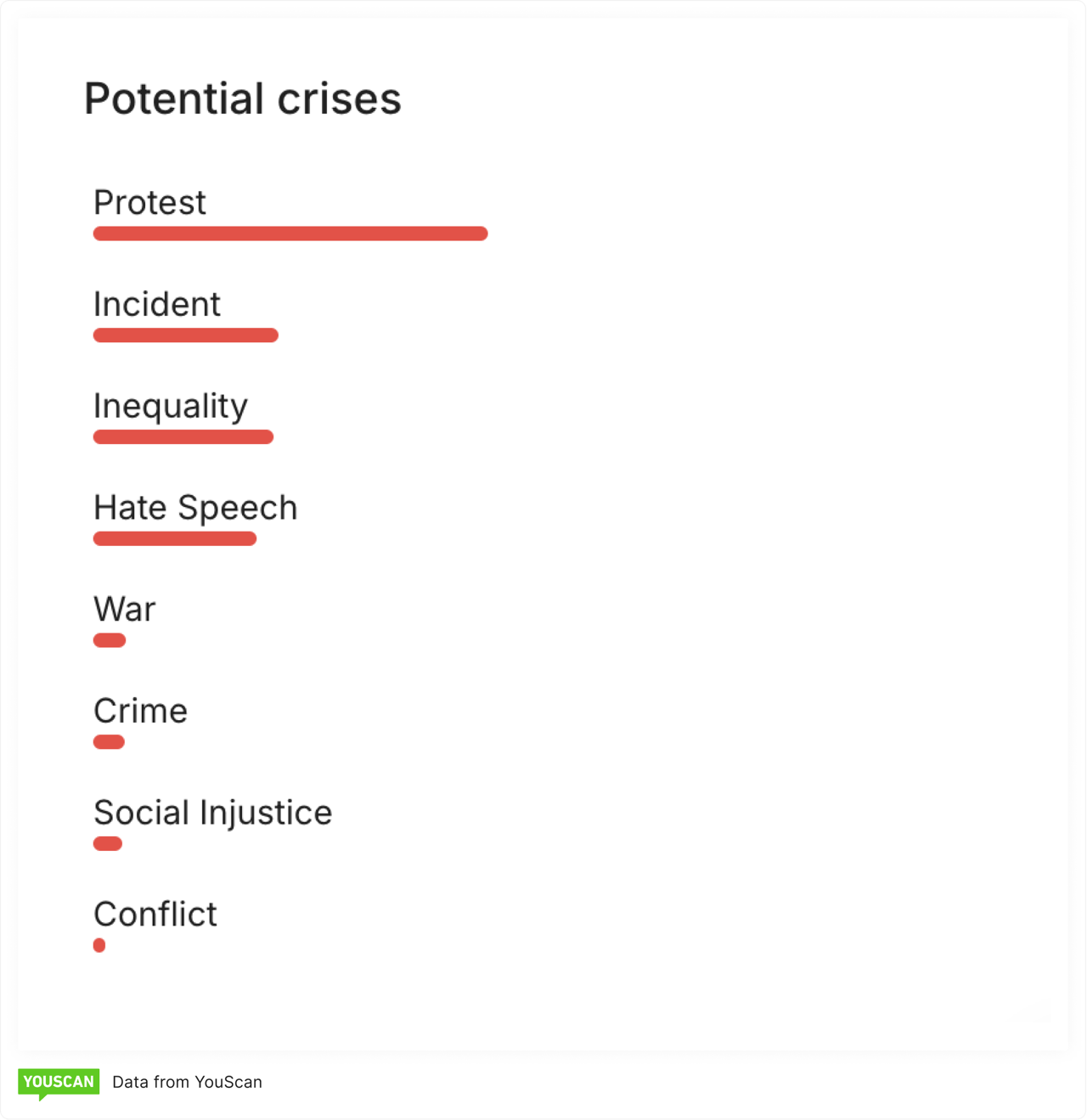Click the short red Crime bar
The image size is (1087, 1120).
pos(109,742)
